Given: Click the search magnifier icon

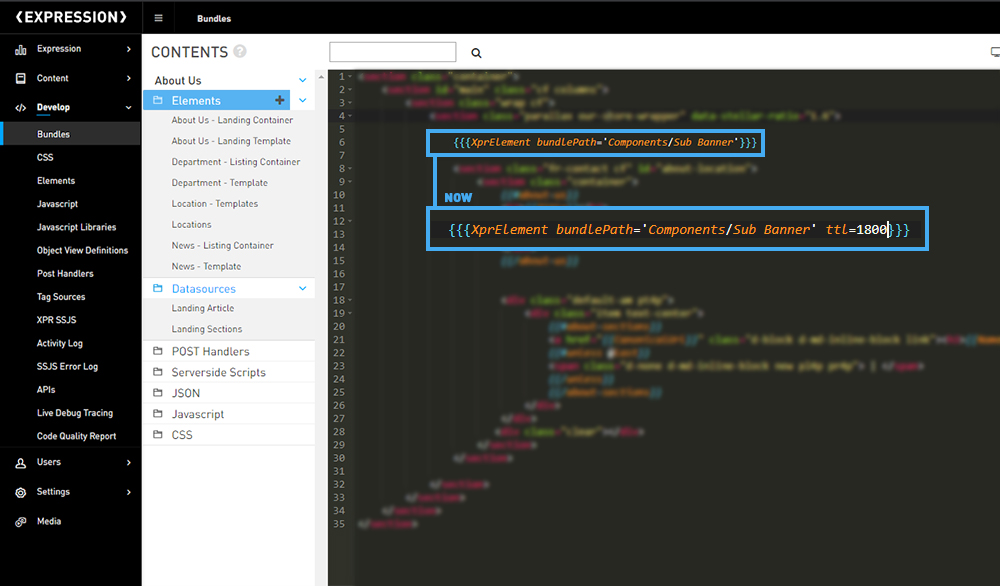Looking at the screenshot, I should (x=476, y=53).
